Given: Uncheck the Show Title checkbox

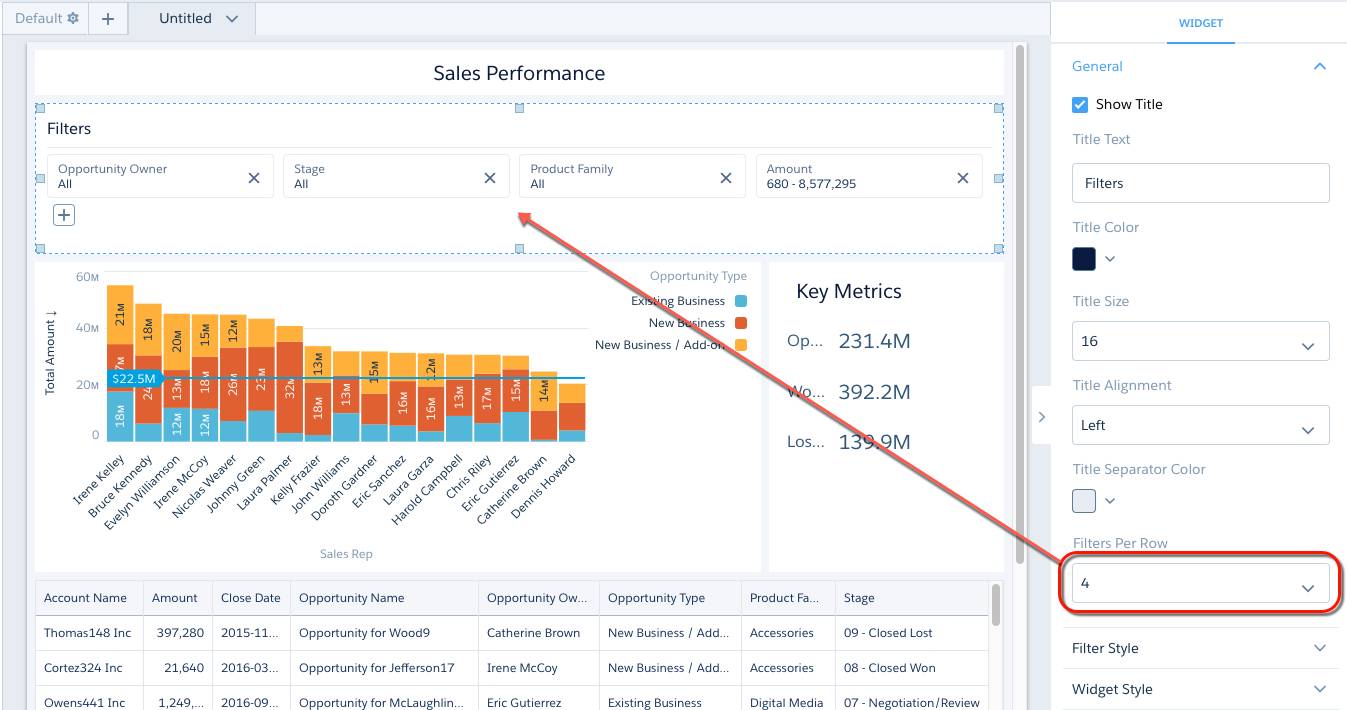Looking at the screenshot, I should click(1078, 104).
